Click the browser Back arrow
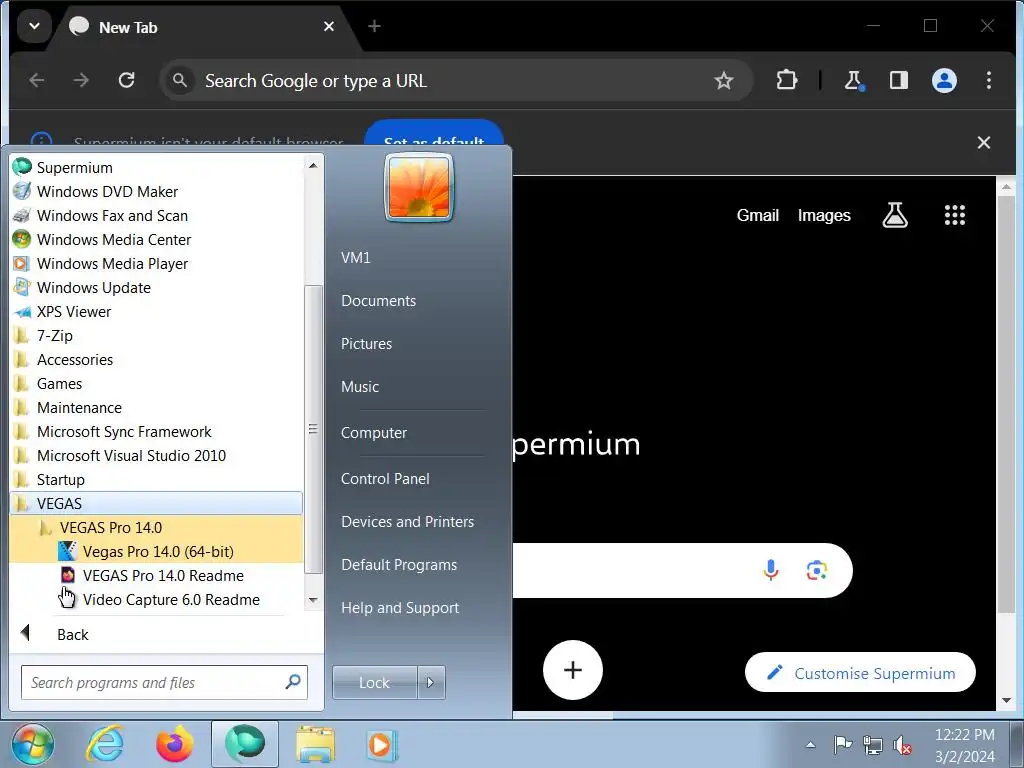 37,80
